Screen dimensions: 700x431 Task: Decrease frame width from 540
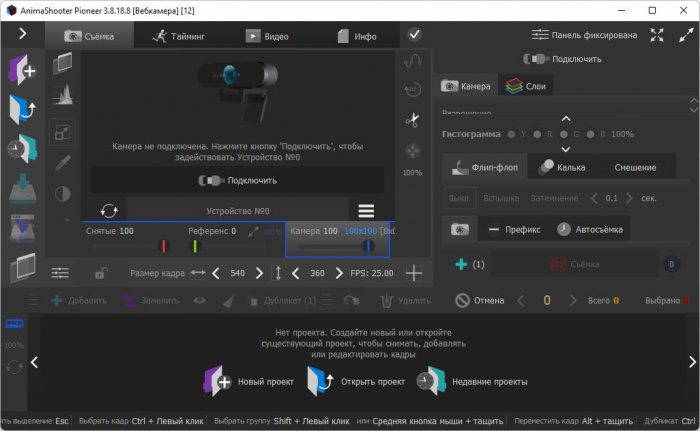(216, 273)
